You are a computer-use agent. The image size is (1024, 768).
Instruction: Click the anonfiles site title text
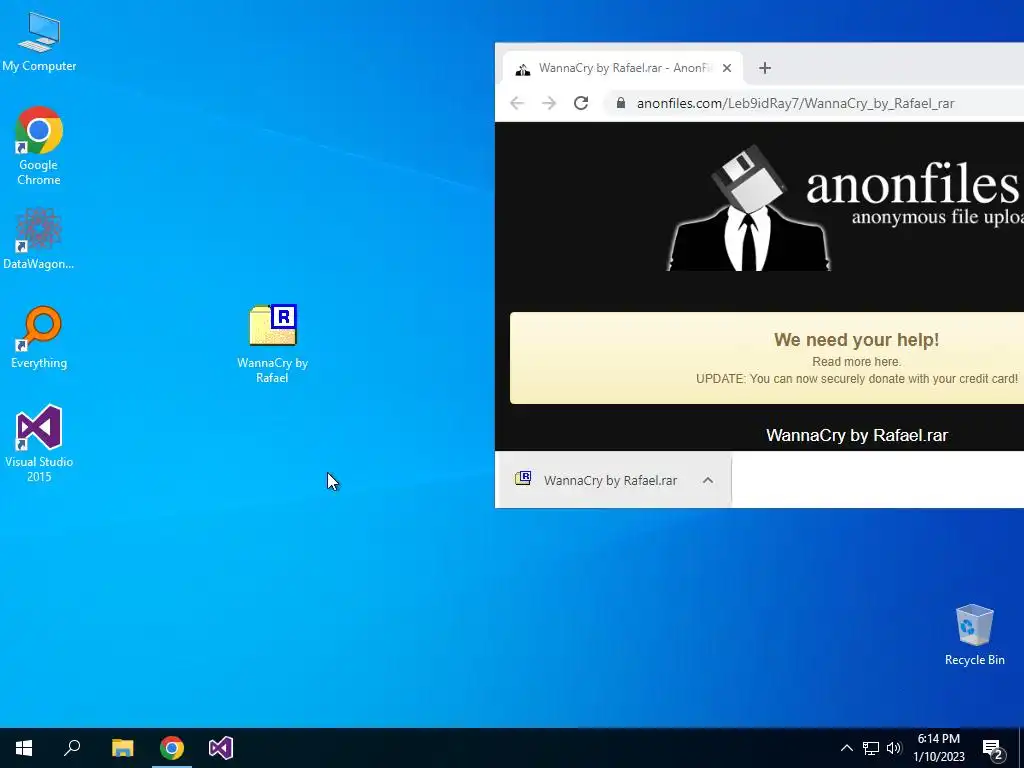pos(914,185)
